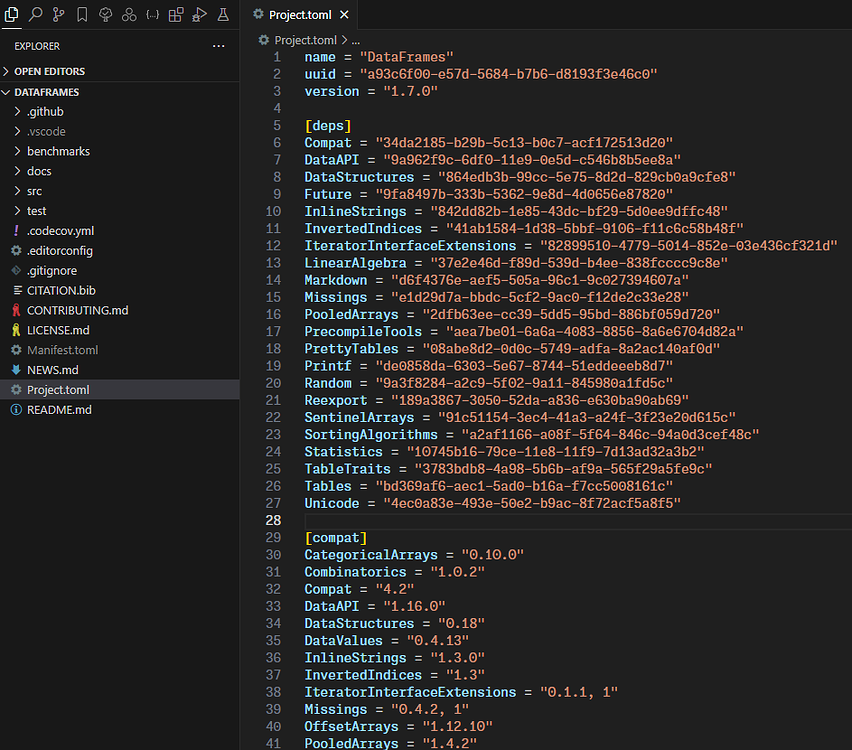The image size is (852, 750).
Task: Open the Testing flask view
Action: tap(222, 14)
